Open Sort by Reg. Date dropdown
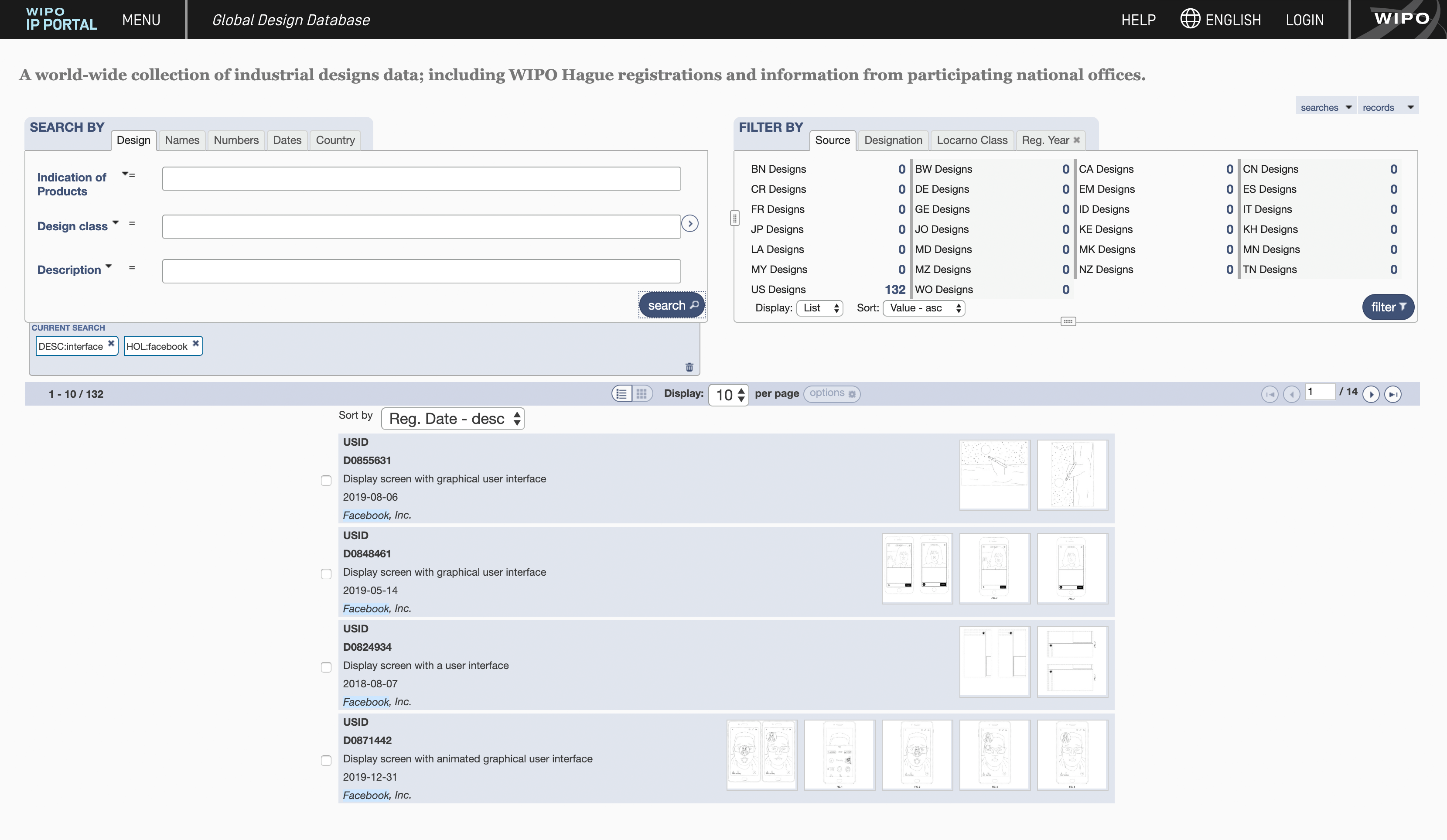This screenshot has width=1447, height=840. [453, 419]
